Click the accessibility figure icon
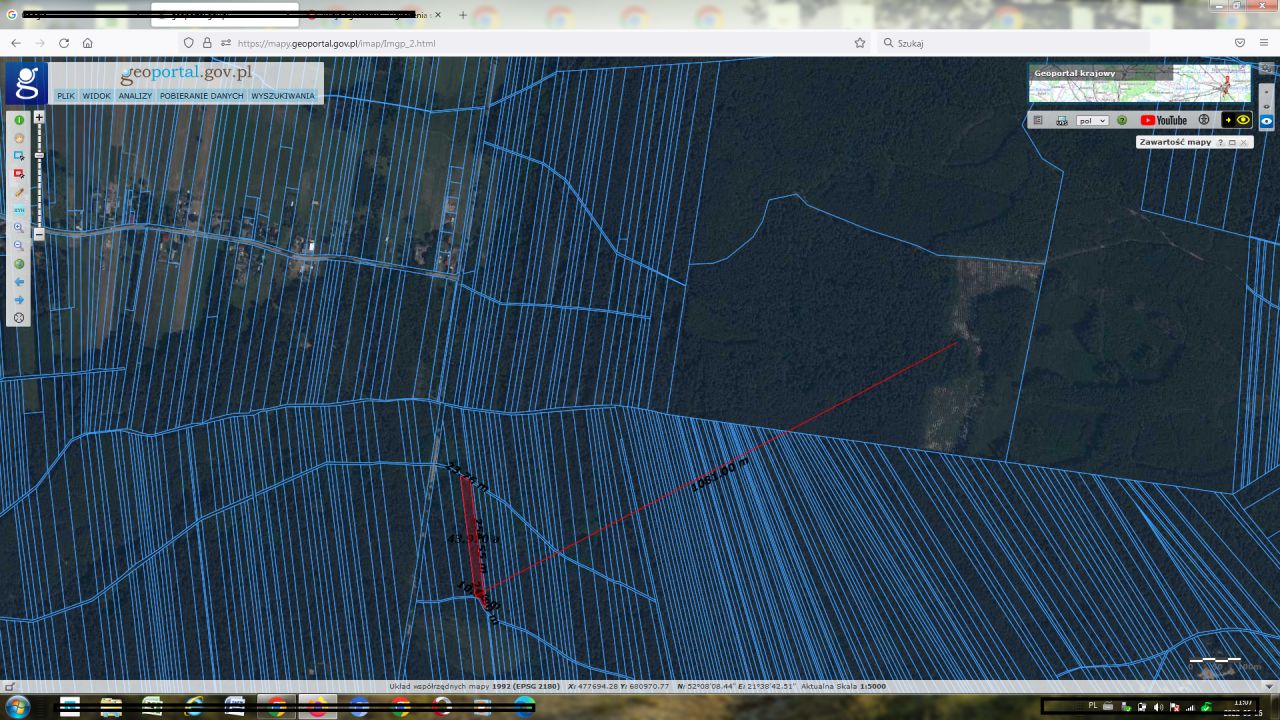The height and width of the screenshot is (720, 1280). tap(1204, 120)
